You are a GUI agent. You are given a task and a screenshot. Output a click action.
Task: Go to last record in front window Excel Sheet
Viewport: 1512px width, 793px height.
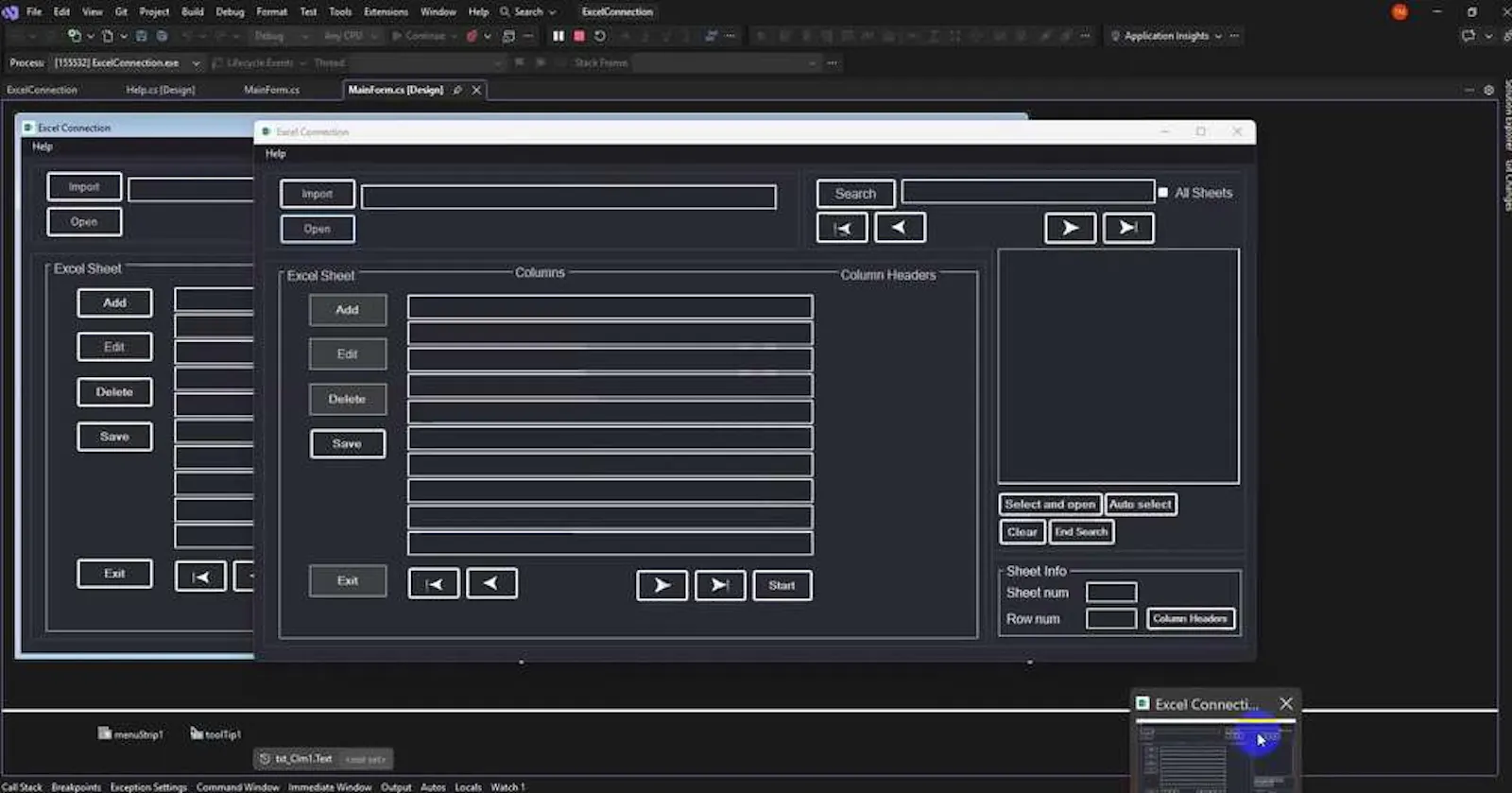[720, 585]
